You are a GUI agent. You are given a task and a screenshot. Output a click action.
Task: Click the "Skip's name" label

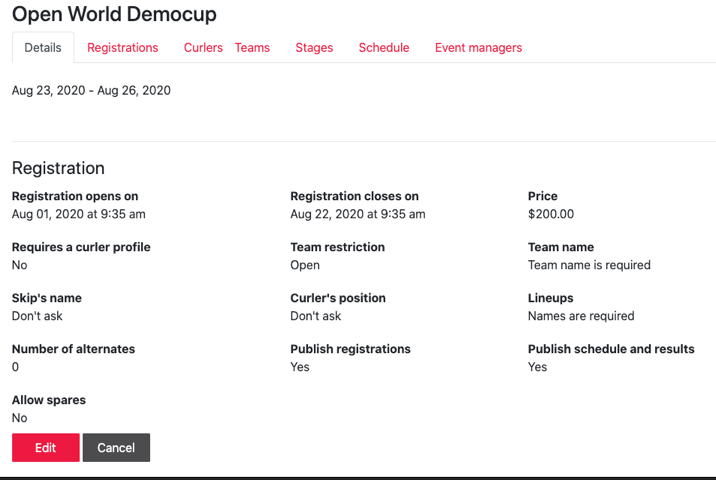[x=47, y=298]
